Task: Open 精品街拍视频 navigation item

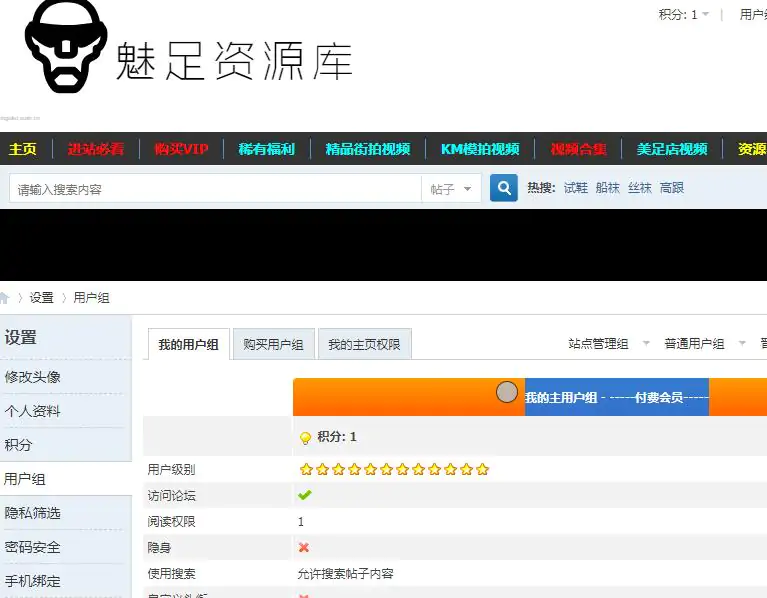Action: point(368,149)
